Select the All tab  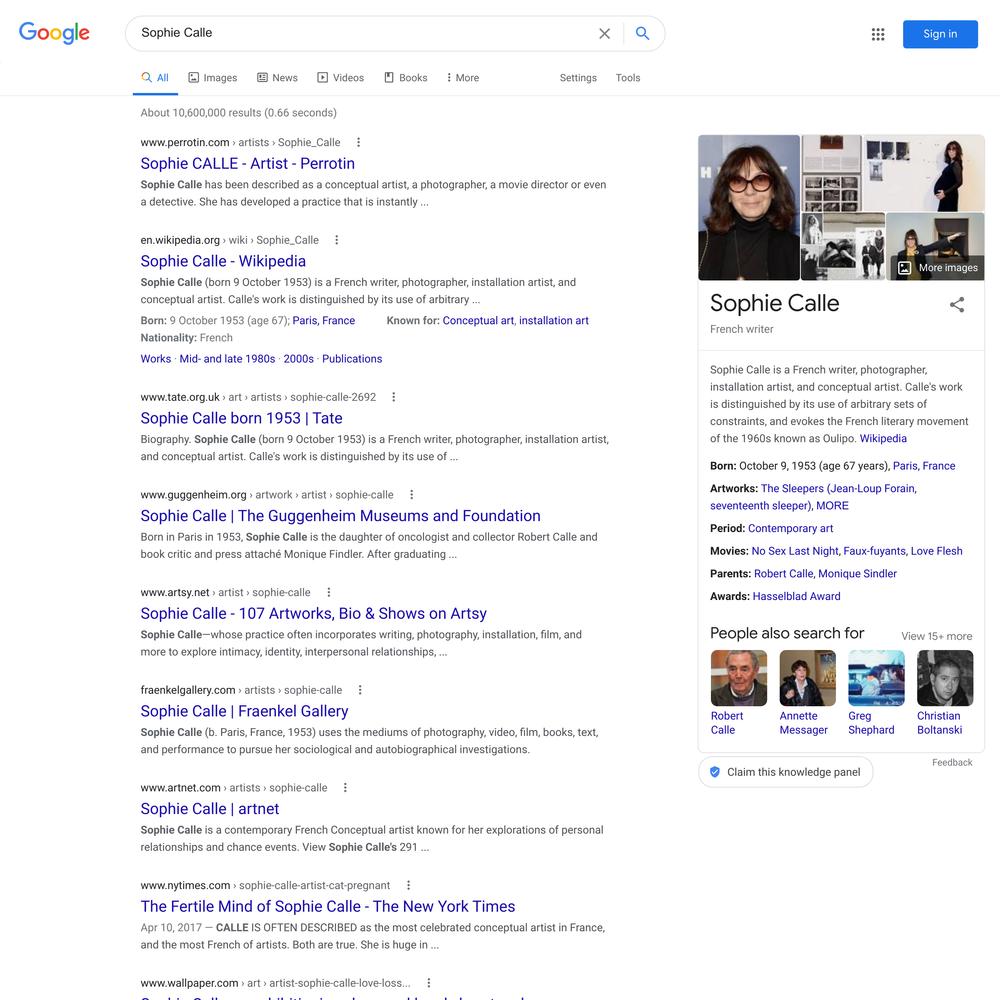pyautogui.click(x=155, y=78)
